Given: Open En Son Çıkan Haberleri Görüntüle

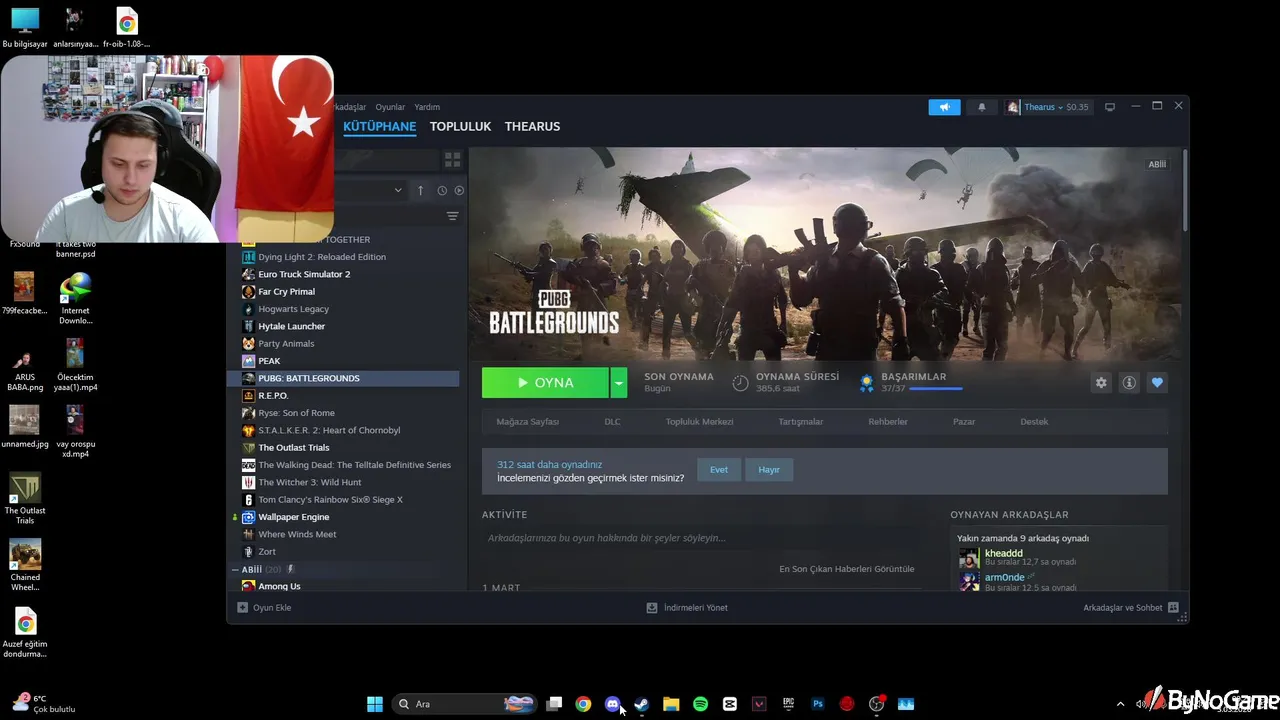Looking at the screenshot, I should coord(846,569).
